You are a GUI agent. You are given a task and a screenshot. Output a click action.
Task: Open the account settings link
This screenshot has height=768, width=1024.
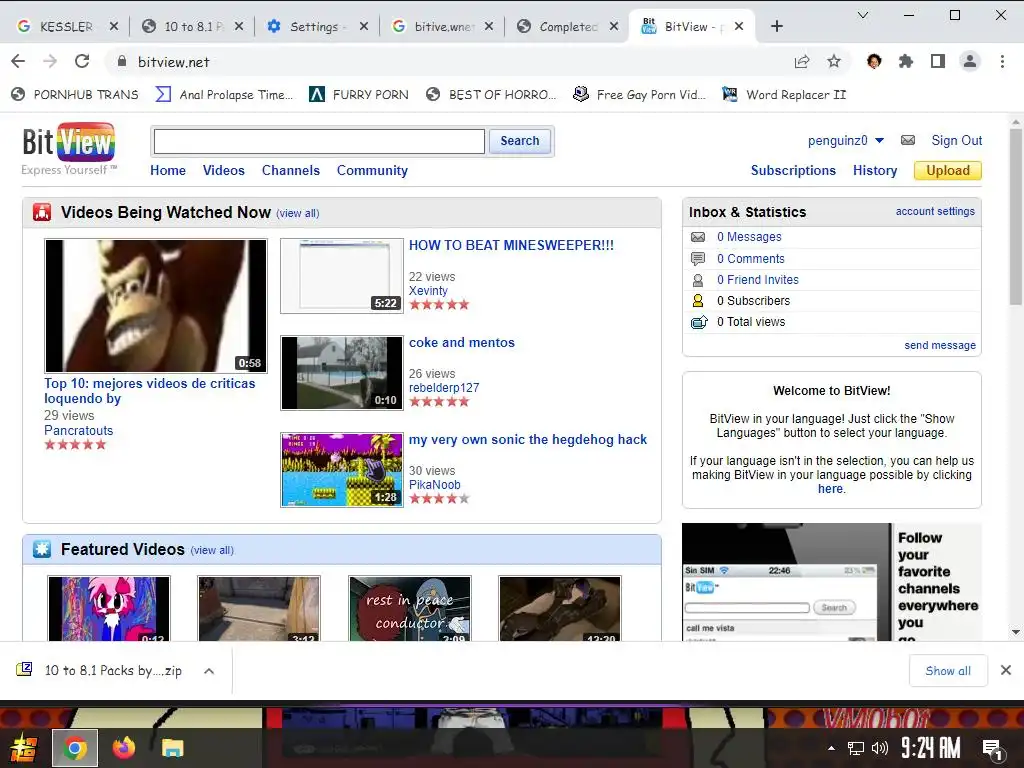click(x=935, y=212)
